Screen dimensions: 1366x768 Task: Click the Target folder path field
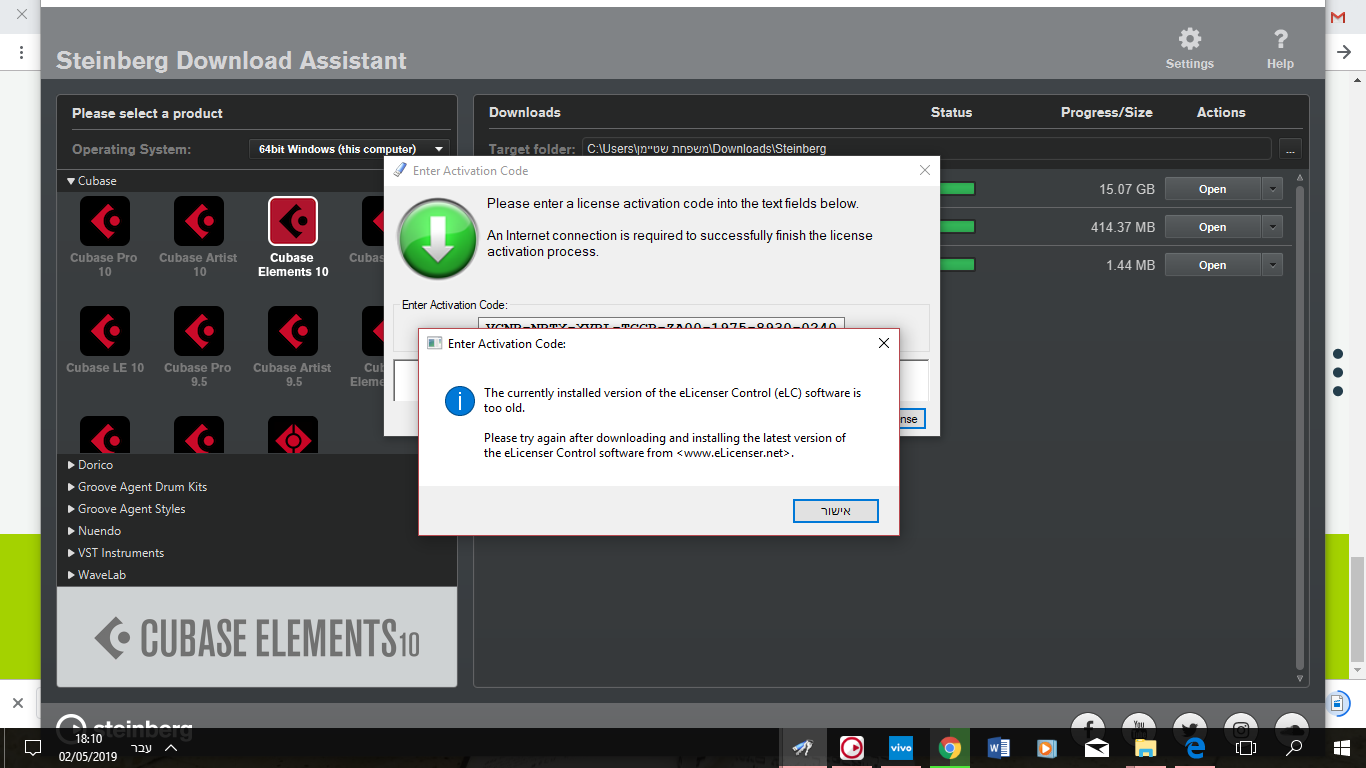click(x=927, y=149)
